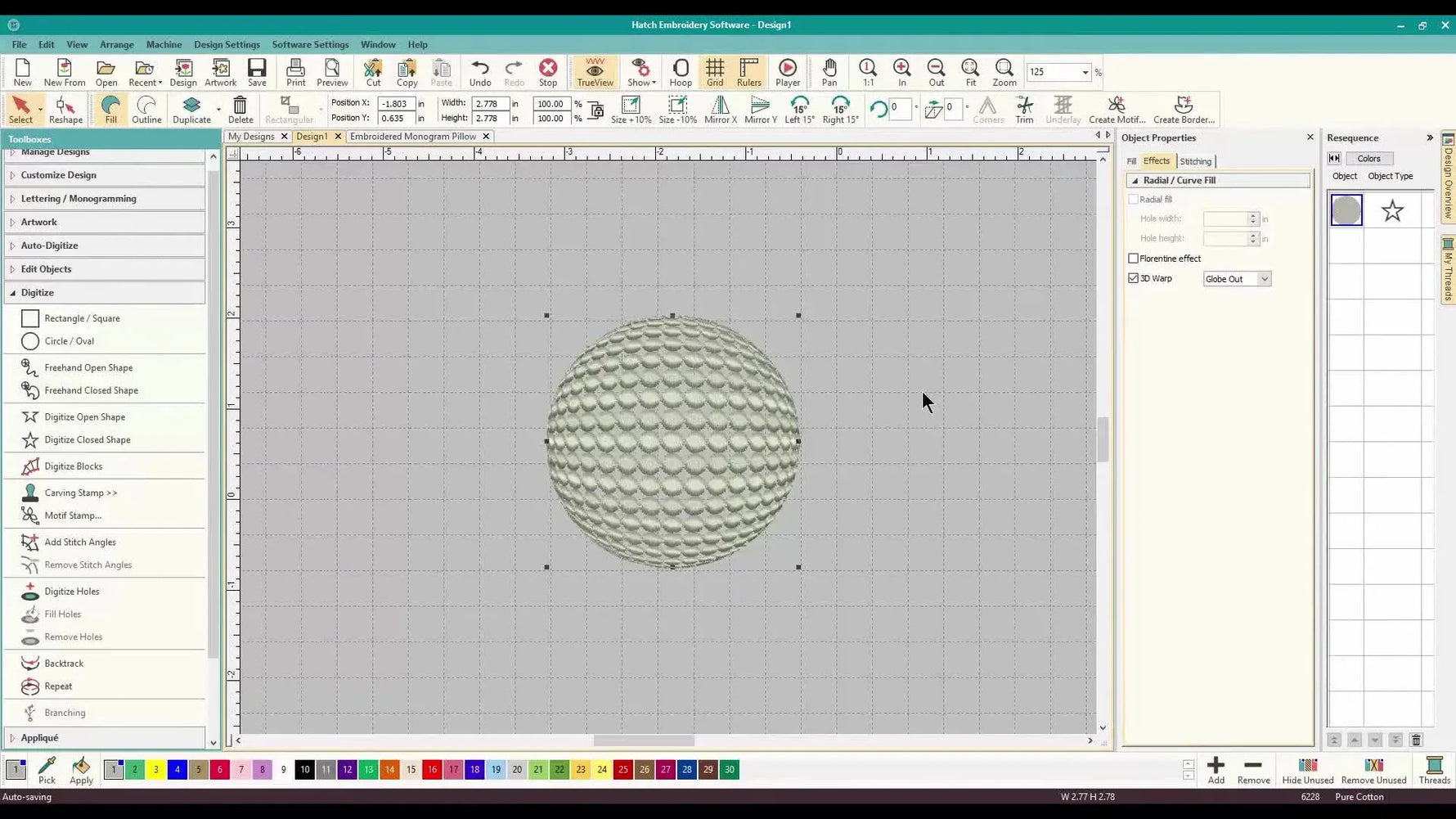Click the Undo icon
The height and width of the screenshot is (819, 1456).
(480, 72)
